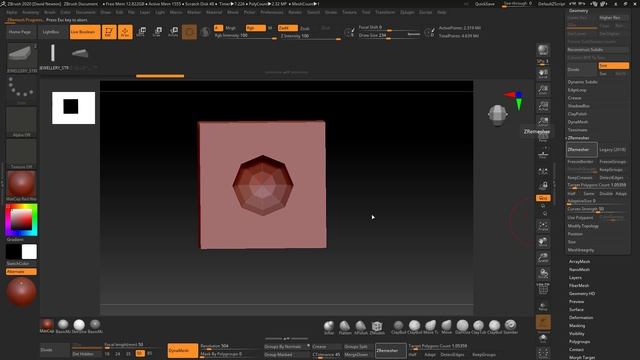Click the PolyFrame grid icon

pyautogui.click(x=543, y=289)
